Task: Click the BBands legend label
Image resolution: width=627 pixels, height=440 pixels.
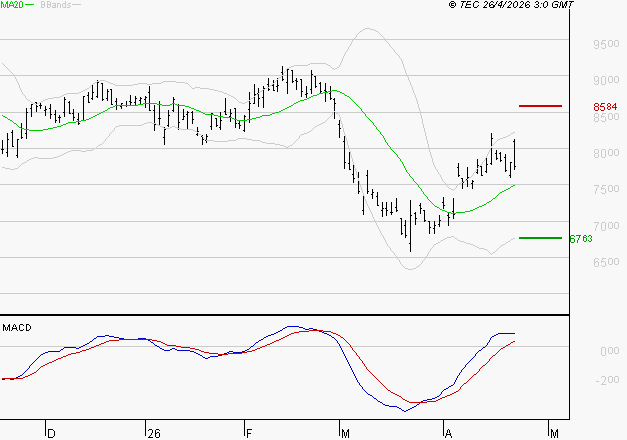Action: 56,5
